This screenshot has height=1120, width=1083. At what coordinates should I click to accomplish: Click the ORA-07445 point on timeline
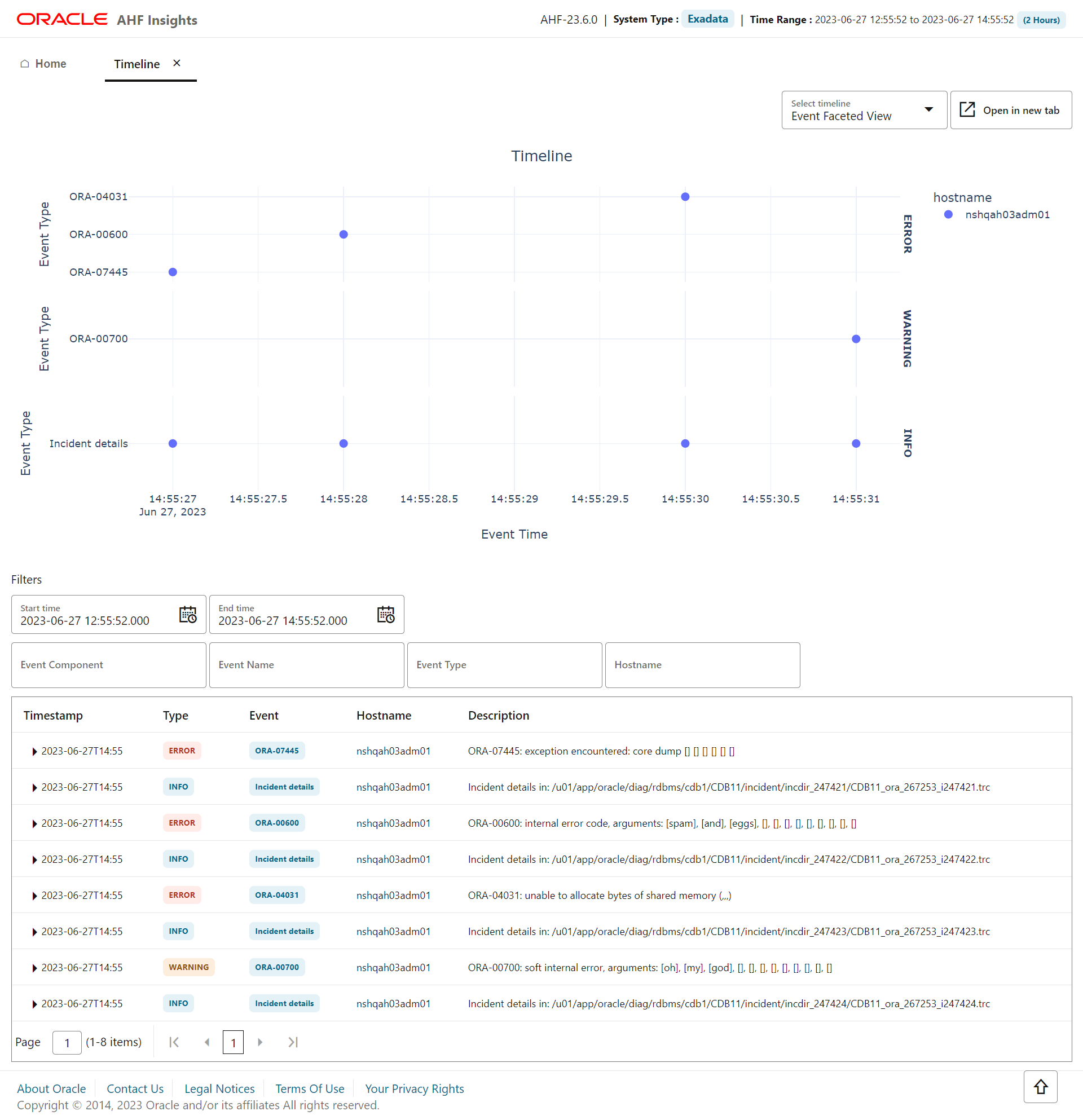tap(173, 272)
